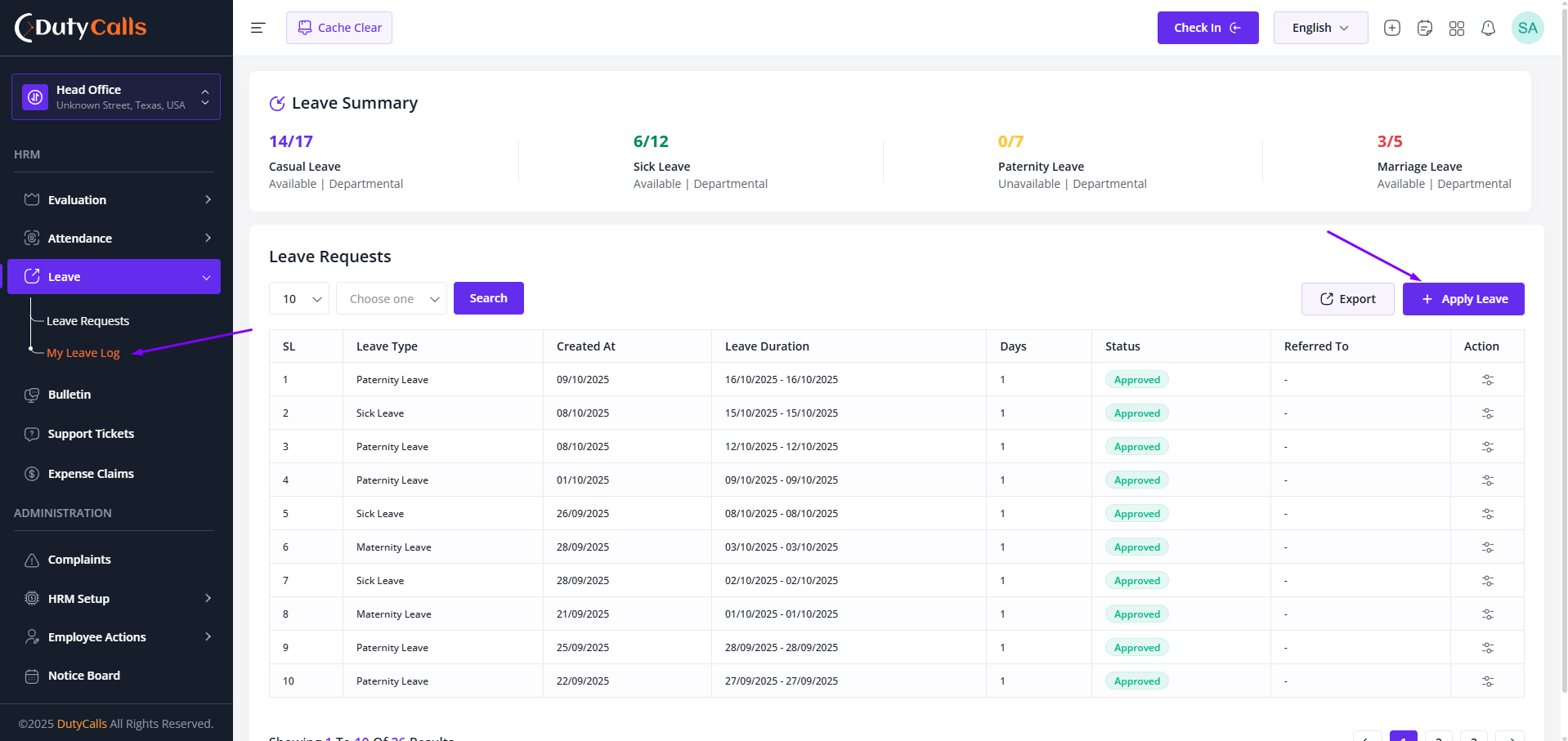Screen dimensions: 1568x741
Task: Click the Check In button
Action: click(x=1207, y=28)
